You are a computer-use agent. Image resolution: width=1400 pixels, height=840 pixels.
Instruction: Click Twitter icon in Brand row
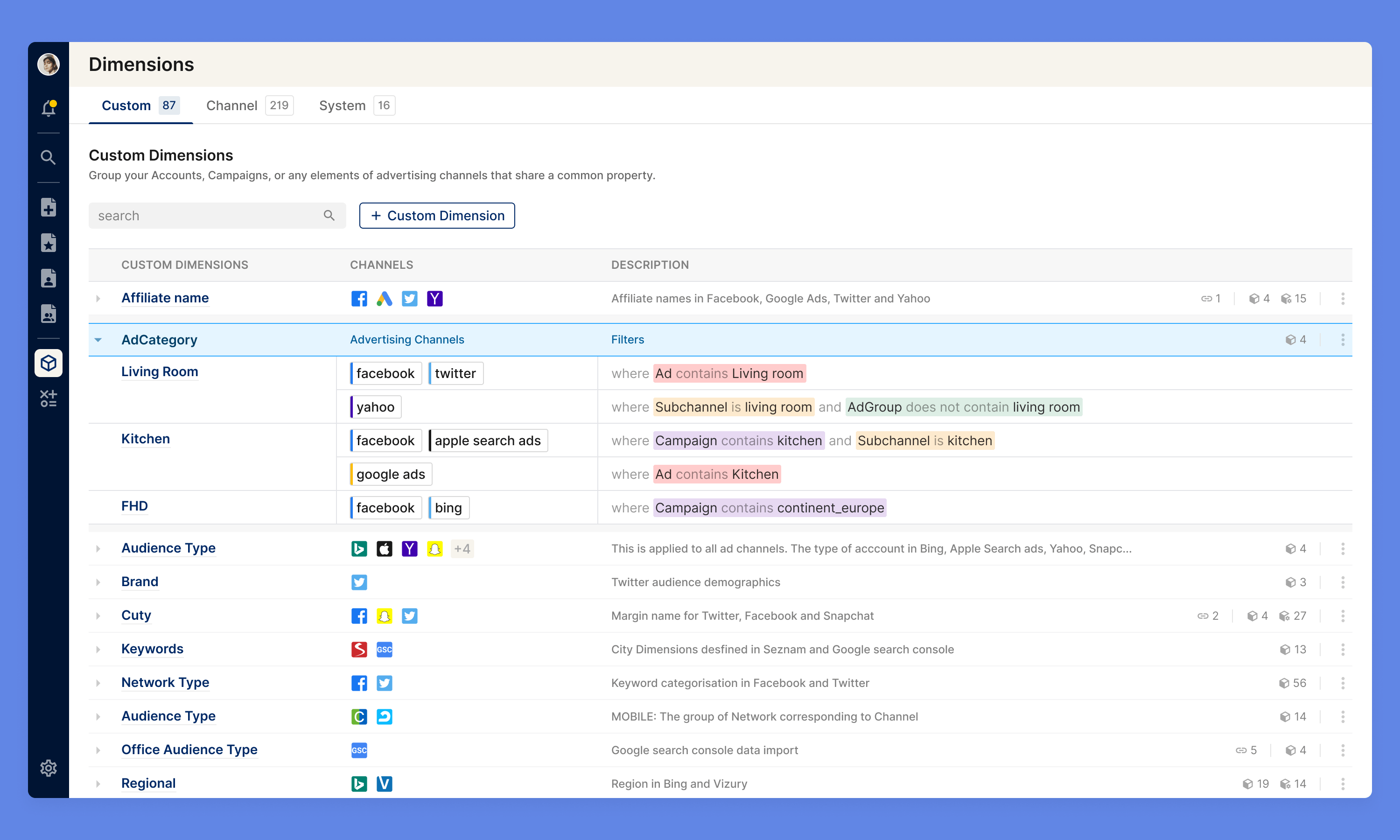point(359,582)
